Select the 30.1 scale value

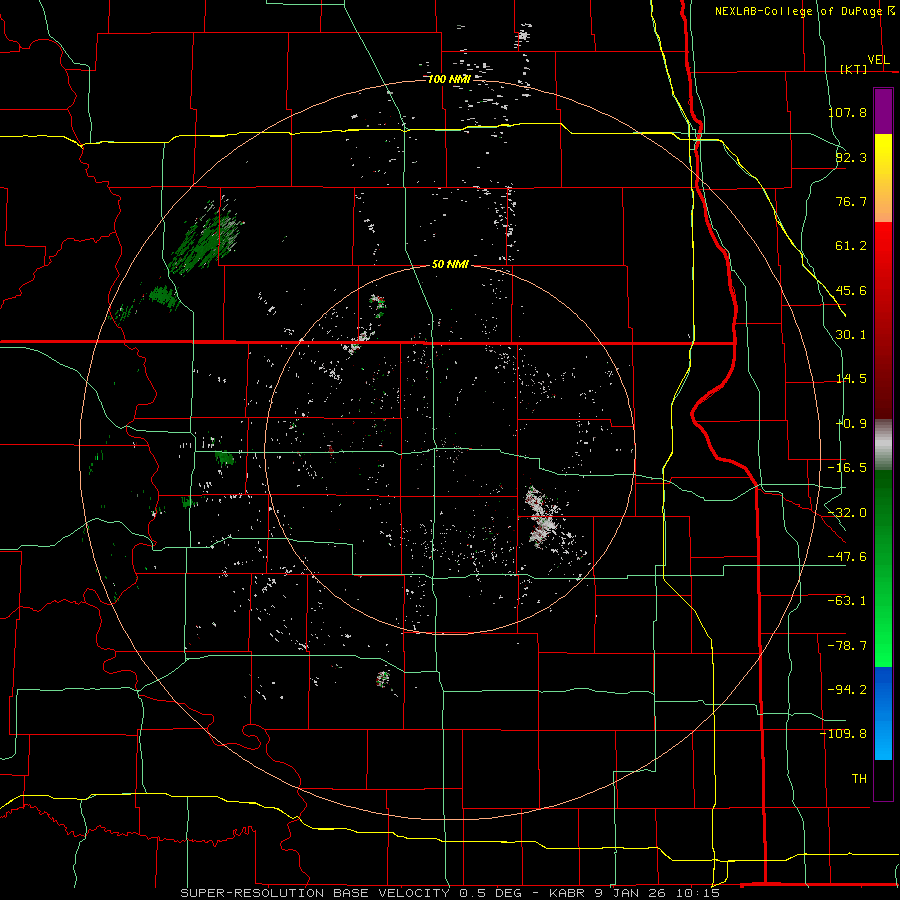(x=851, y=335)
